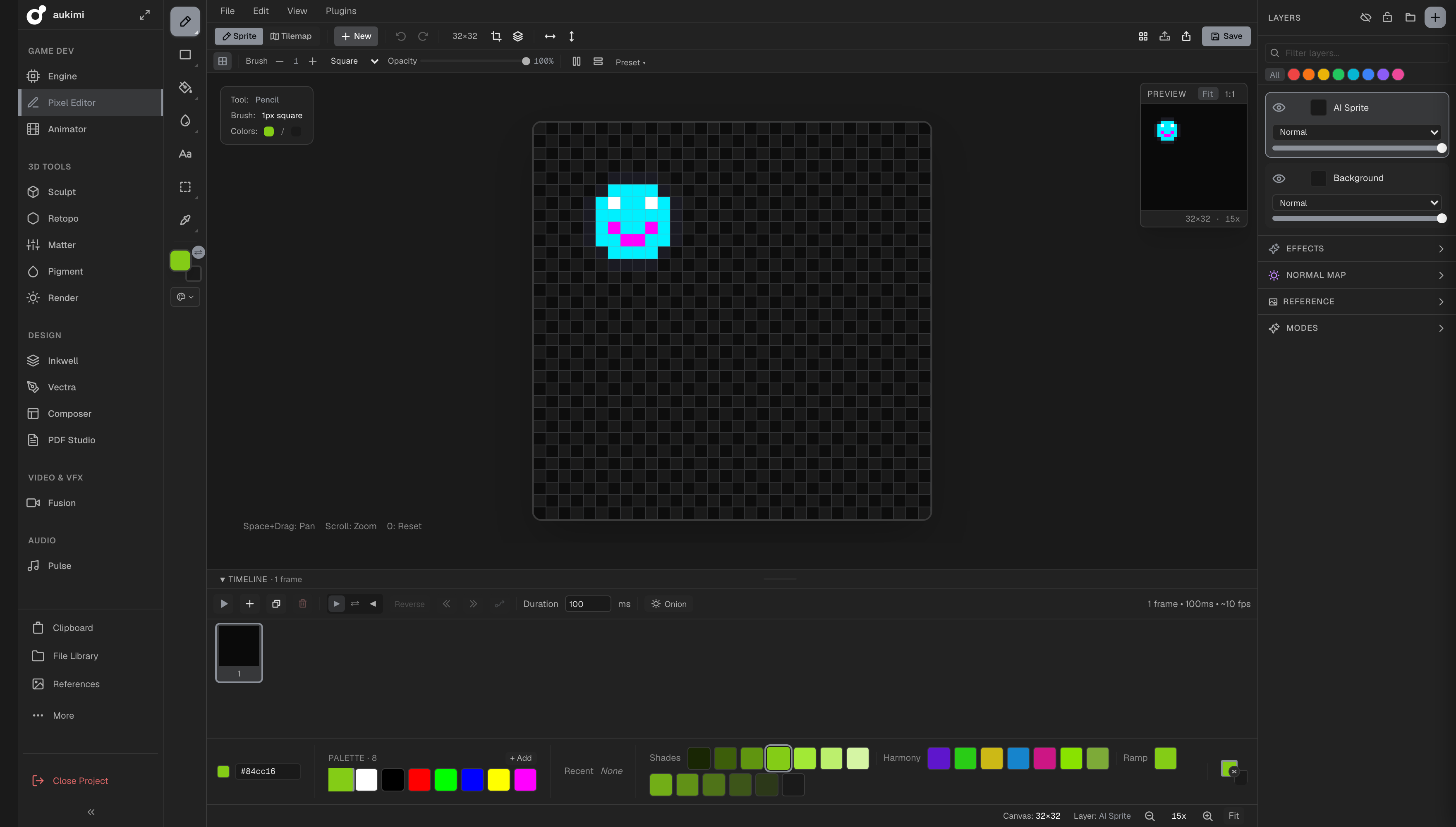Click the Save button
Screen dimensions: 1456x827
point(1226,36)
